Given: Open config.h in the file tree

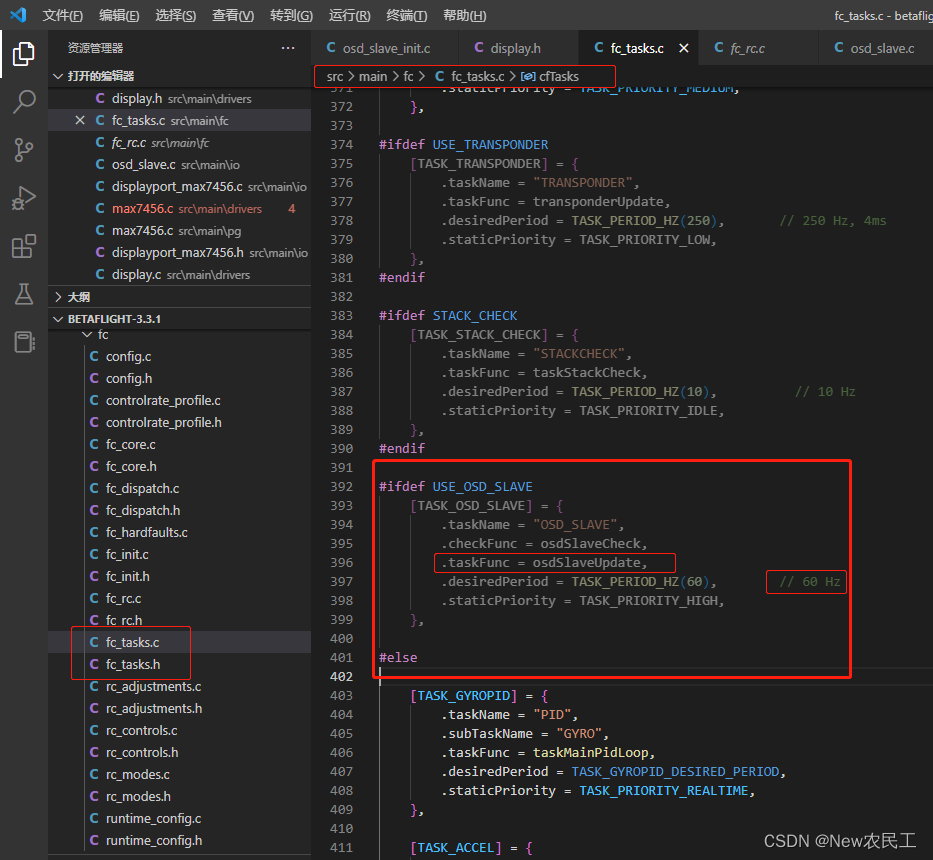Looking at the screenshot, I should click(180, 379).
